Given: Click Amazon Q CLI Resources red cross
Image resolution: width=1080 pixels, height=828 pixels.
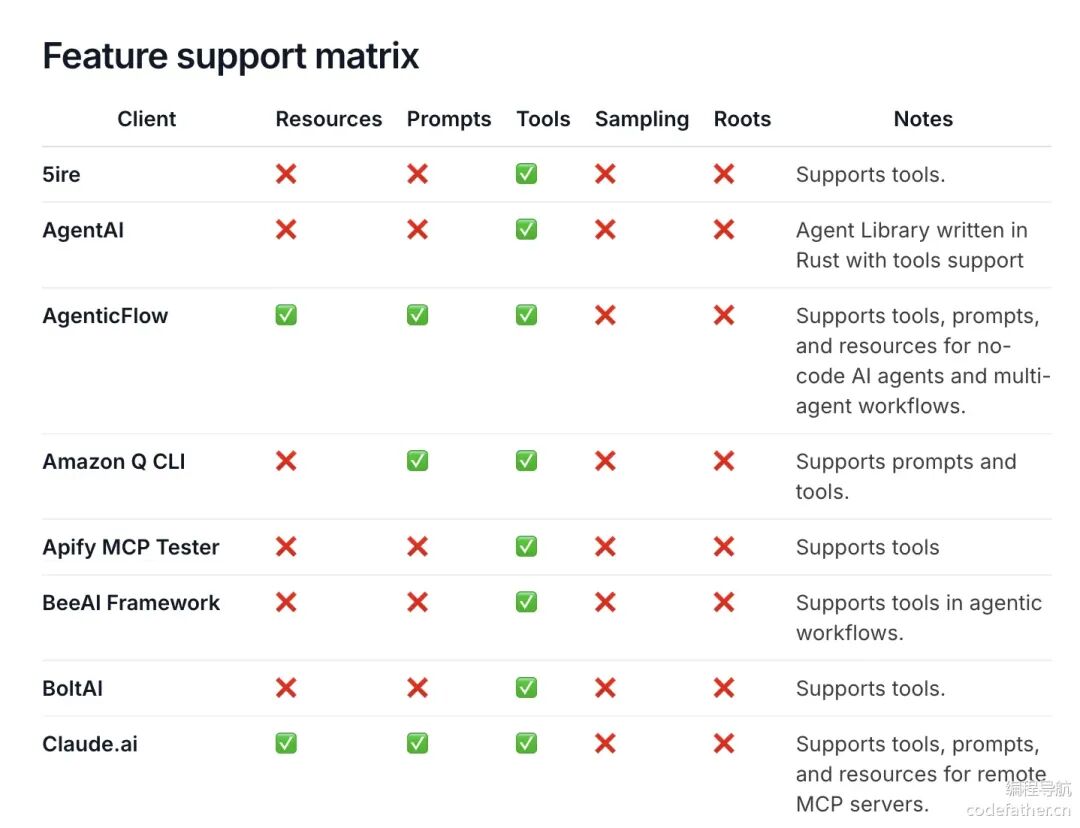Looking at the screenshot, I should (x=286, y=461).
